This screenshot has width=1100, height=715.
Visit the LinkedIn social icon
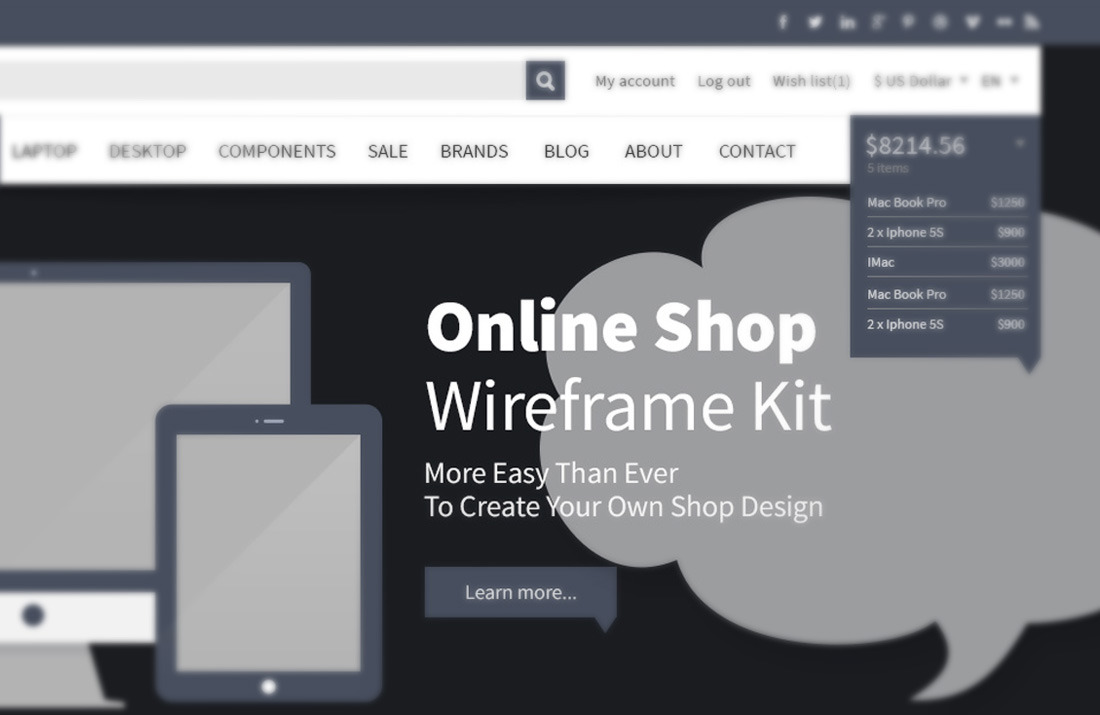[x=847, y=22]
